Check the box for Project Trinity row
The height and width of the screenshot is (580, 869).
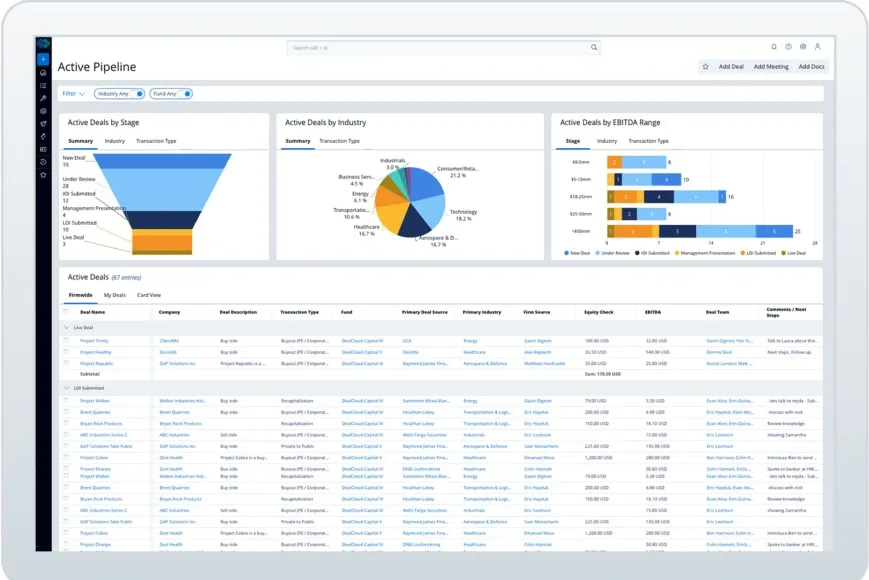[x=66, y=340]
